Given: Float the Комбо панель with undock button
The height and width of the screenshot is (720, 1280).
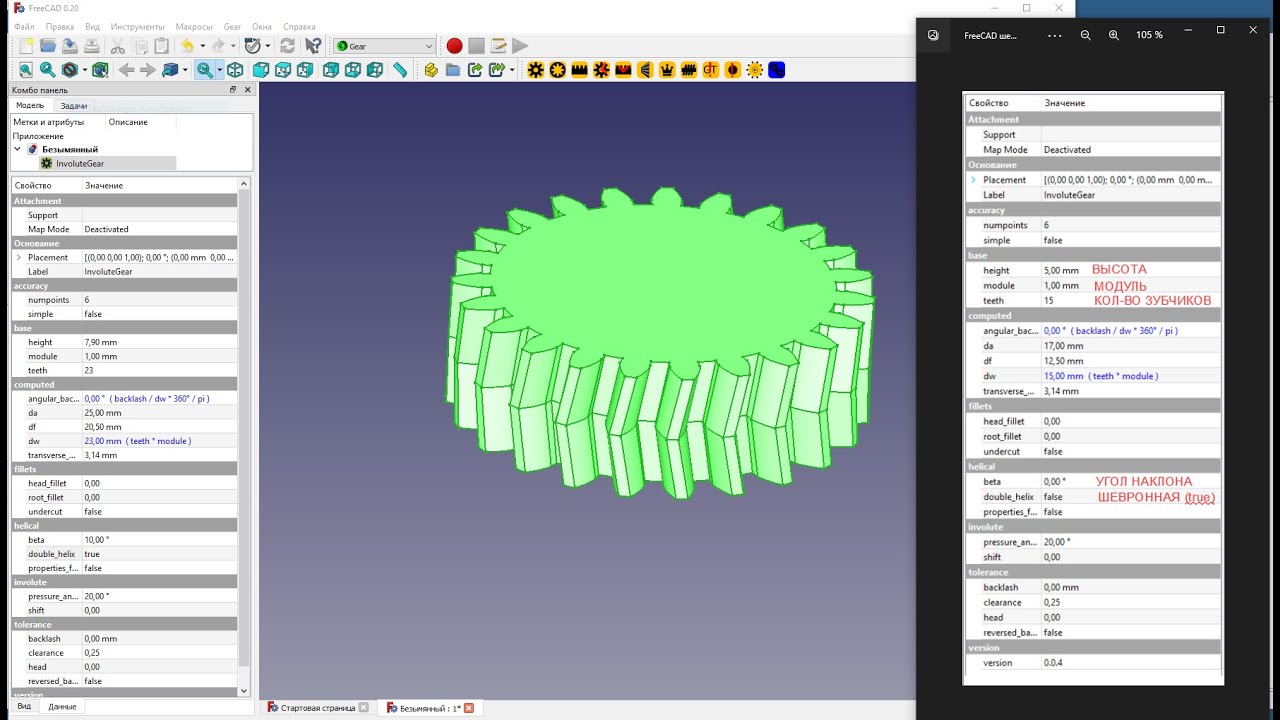Looking at the screenshot, I should click(233, 90).
